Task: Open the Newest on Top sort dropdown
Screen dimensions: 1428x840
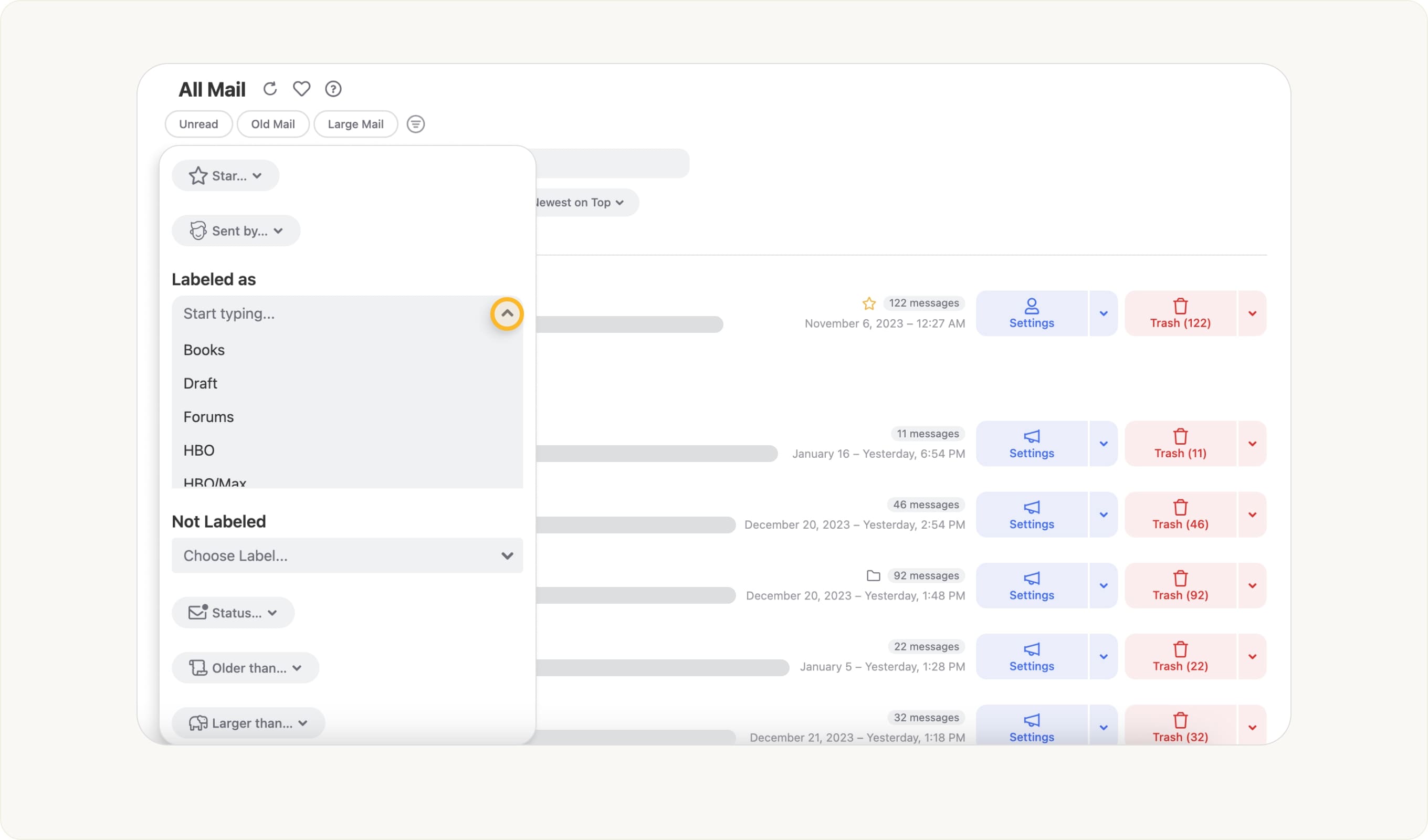Action: click(x=577, y=202)
